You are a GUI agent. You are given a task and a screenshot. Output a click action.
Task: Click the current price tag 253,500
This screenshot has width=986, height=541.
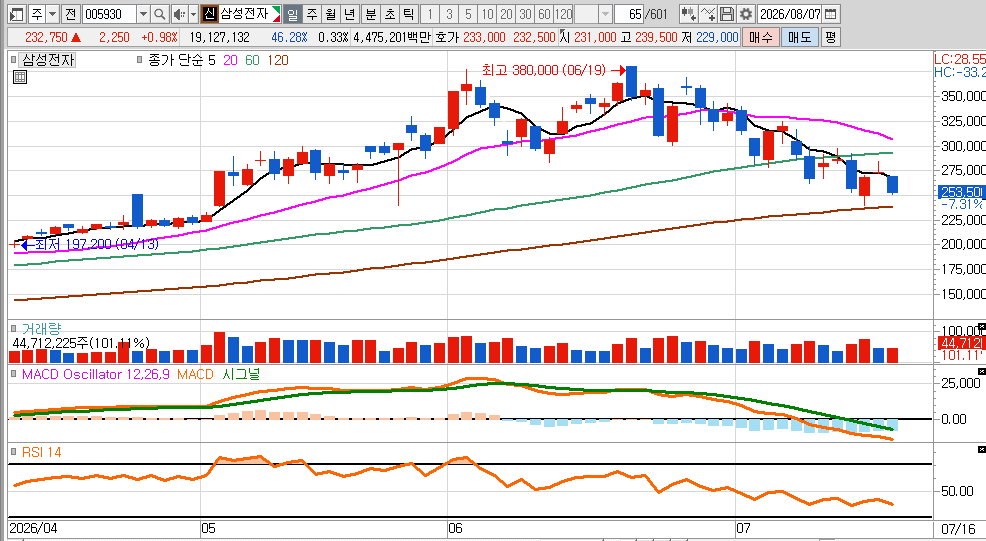click(962, 192)
